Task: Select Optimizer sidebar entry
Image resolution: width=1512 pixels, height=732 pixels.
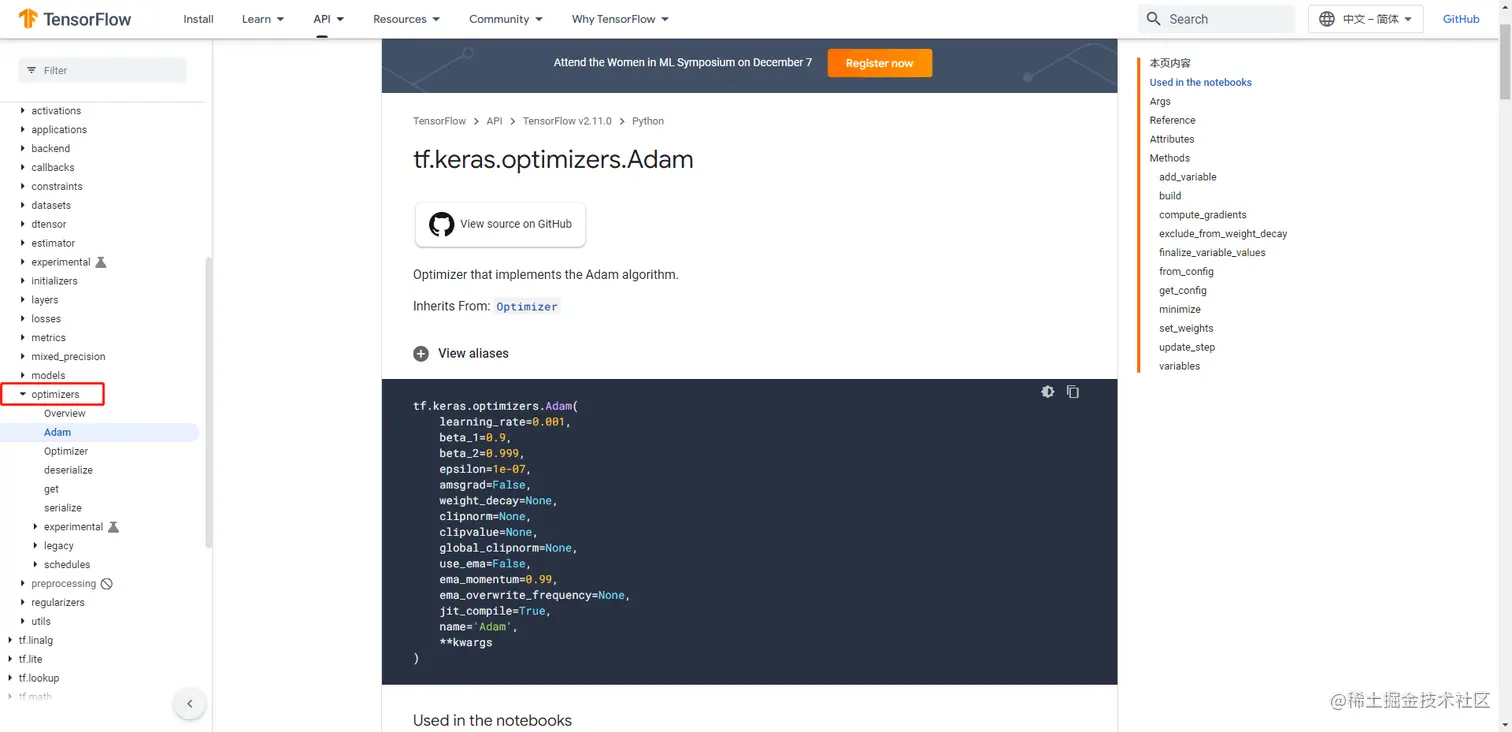Action: tap(66, 452)
